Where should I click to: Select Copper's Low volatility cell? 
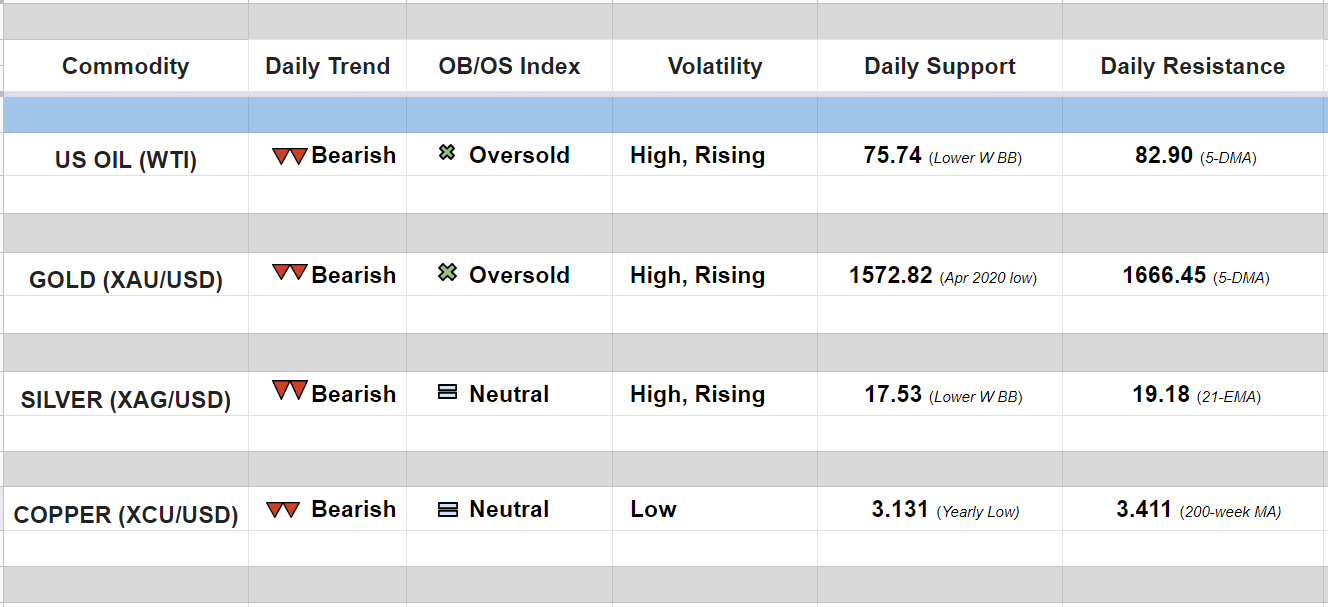point(653,509)
